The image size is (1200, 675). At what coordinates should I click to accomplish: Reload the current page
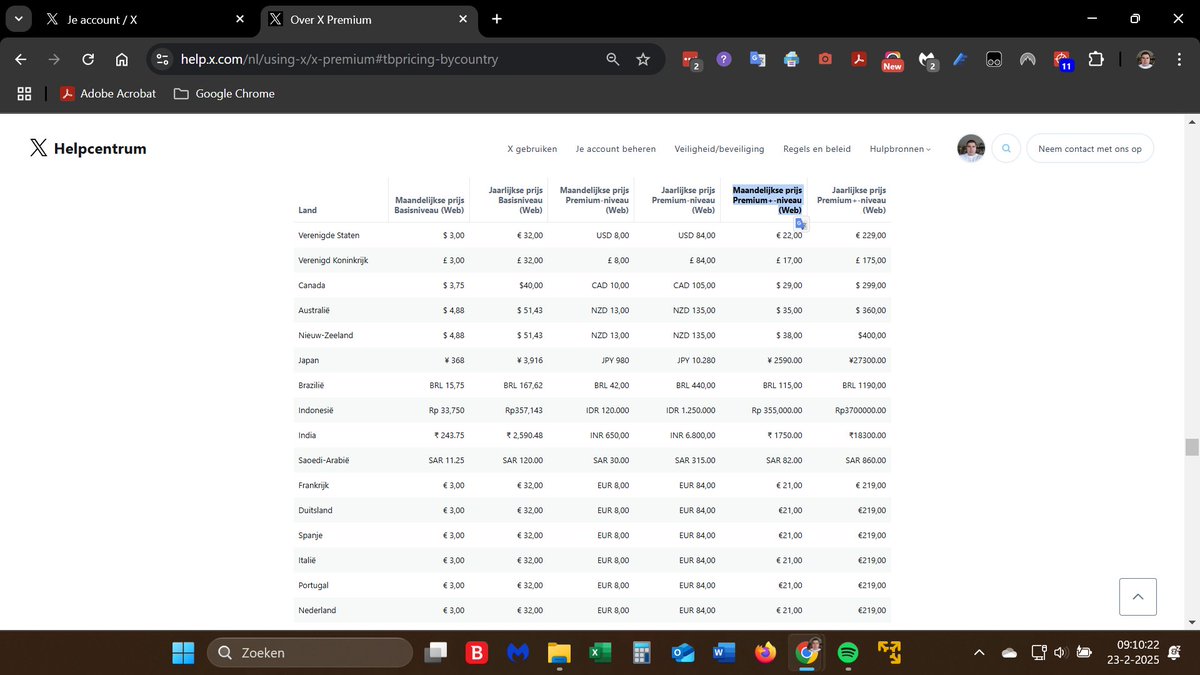(88, 59)
